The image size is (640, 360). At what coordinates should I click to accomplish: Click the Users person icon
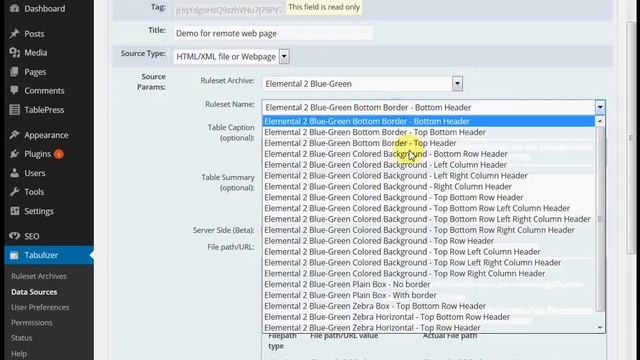(x=14, y=173)
